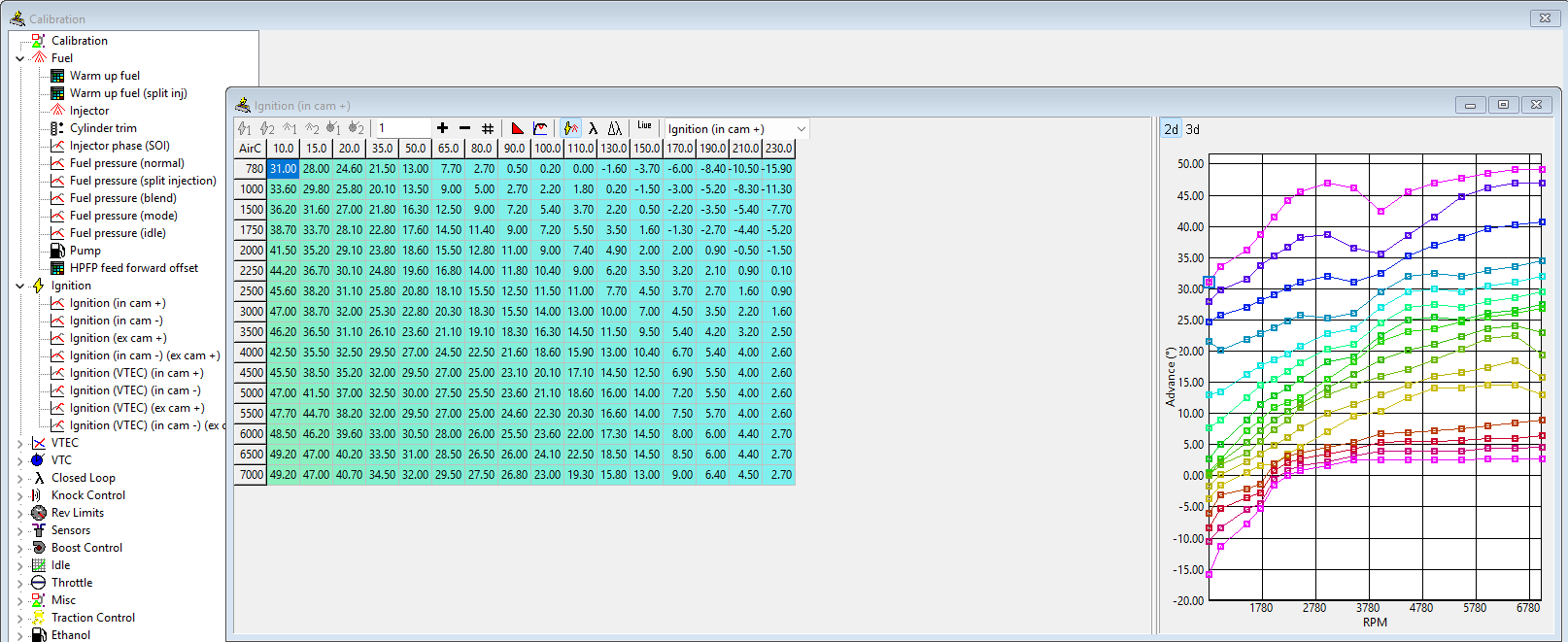
Task: Open Fuel pressure (blend) table
Action: 123,198
